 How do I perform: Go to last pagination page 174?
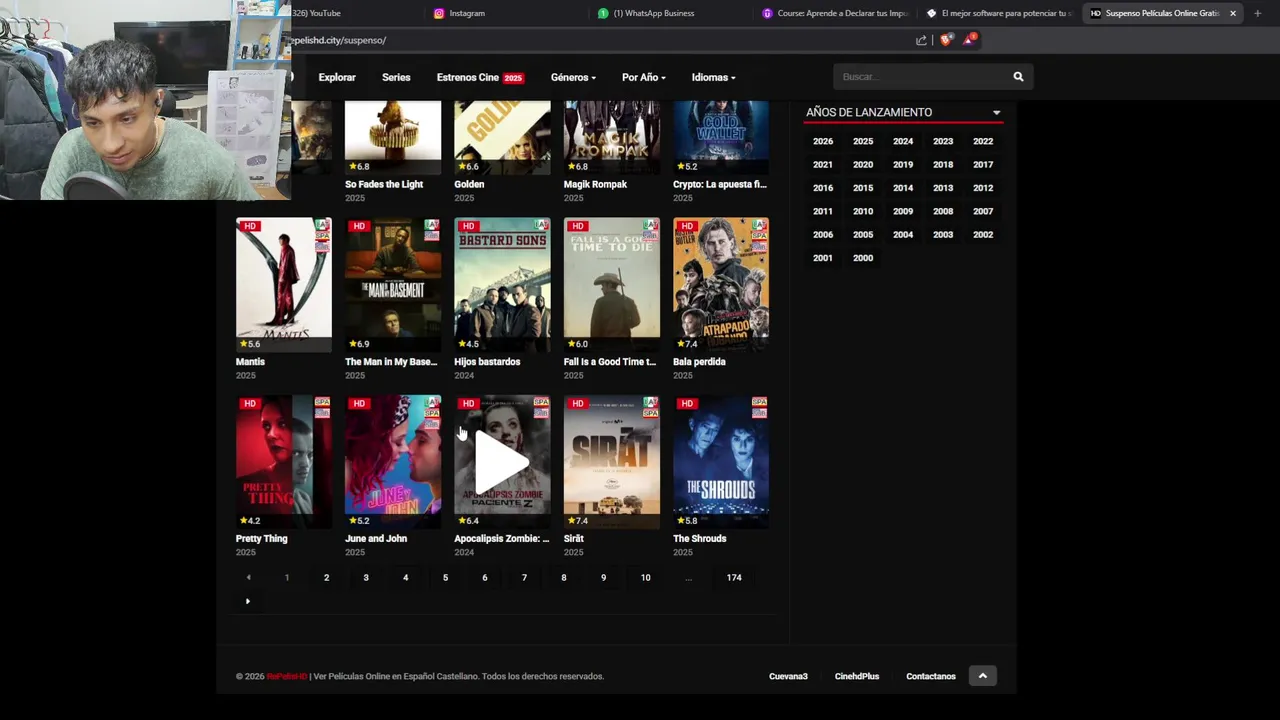(734, 577)
